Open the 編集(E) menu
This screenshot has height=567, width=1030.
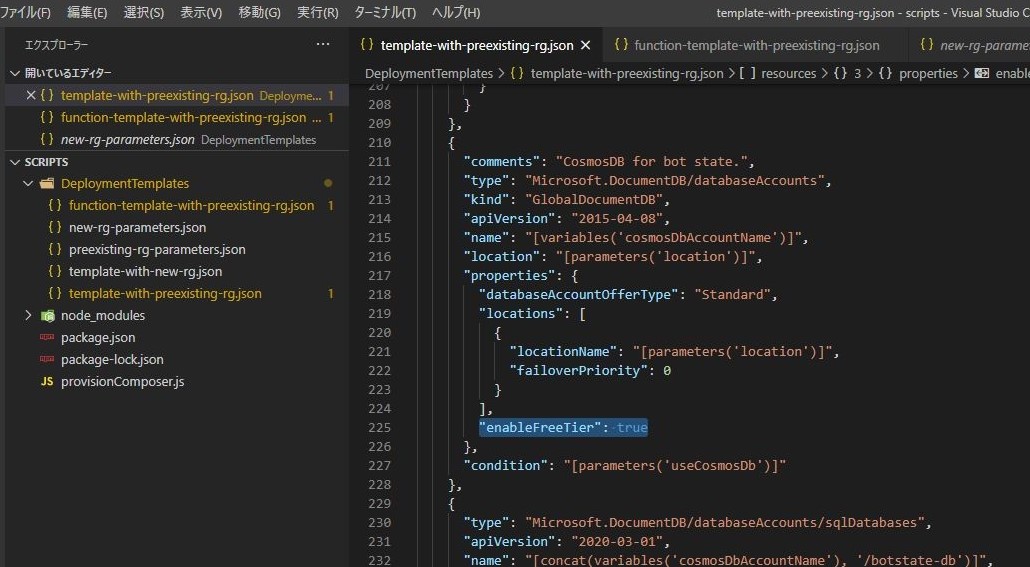coord(87,12)
